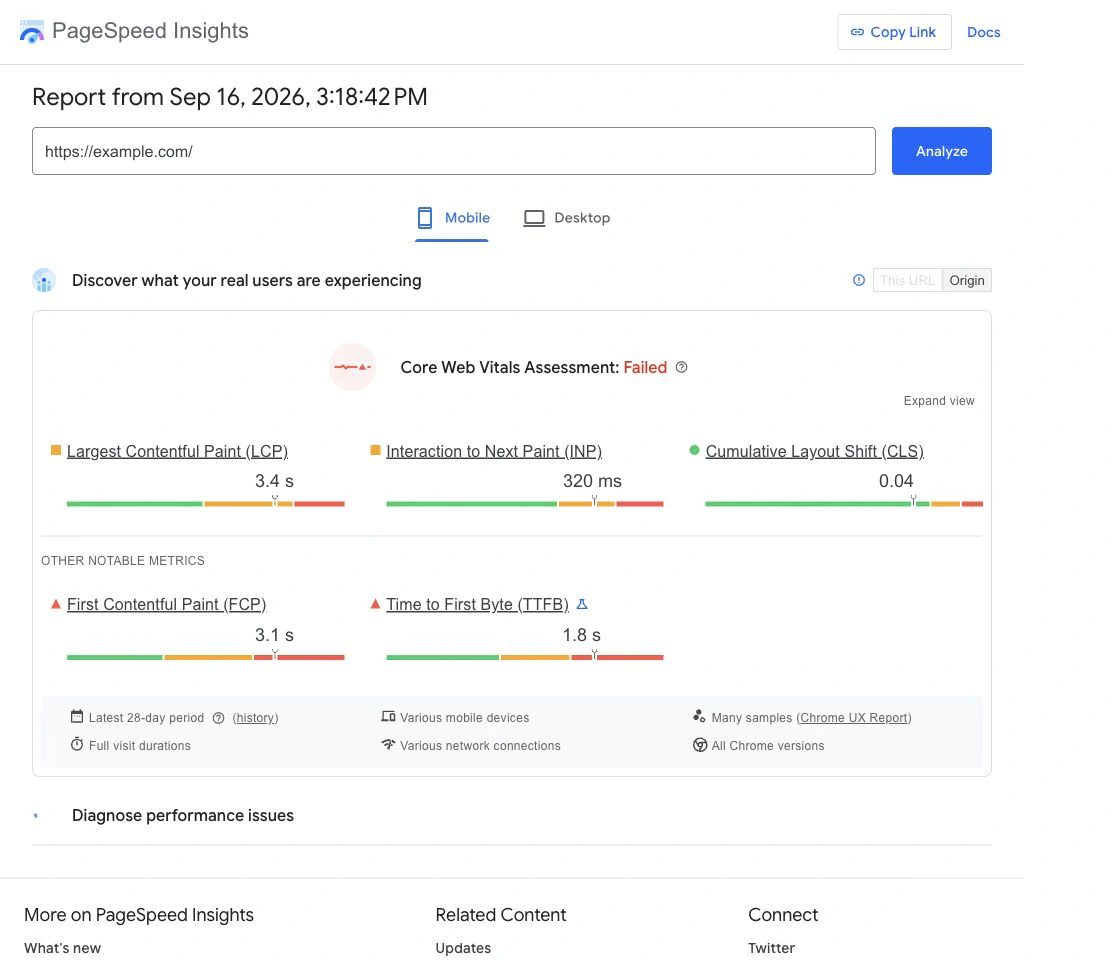
Task: Click the Failed assessment status text
Action: point(645,367)
